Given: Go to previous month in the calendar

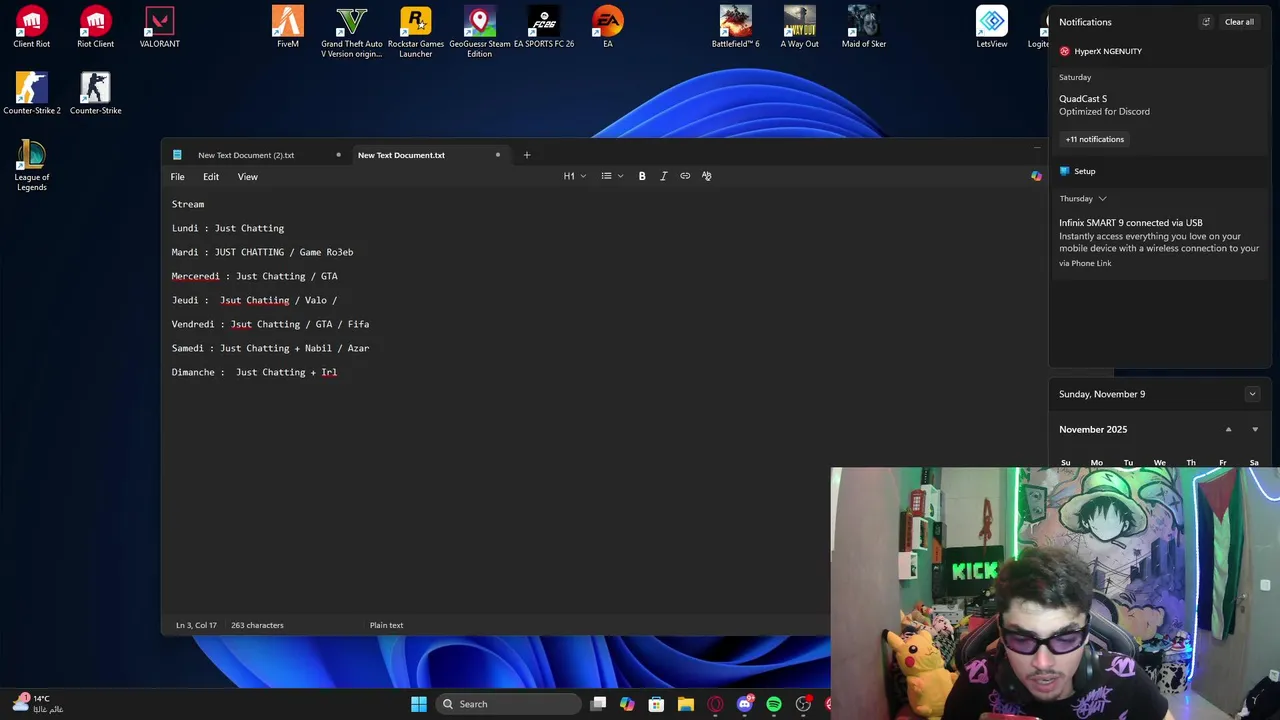Looking at the screenshot, I should coord(1228,429).
